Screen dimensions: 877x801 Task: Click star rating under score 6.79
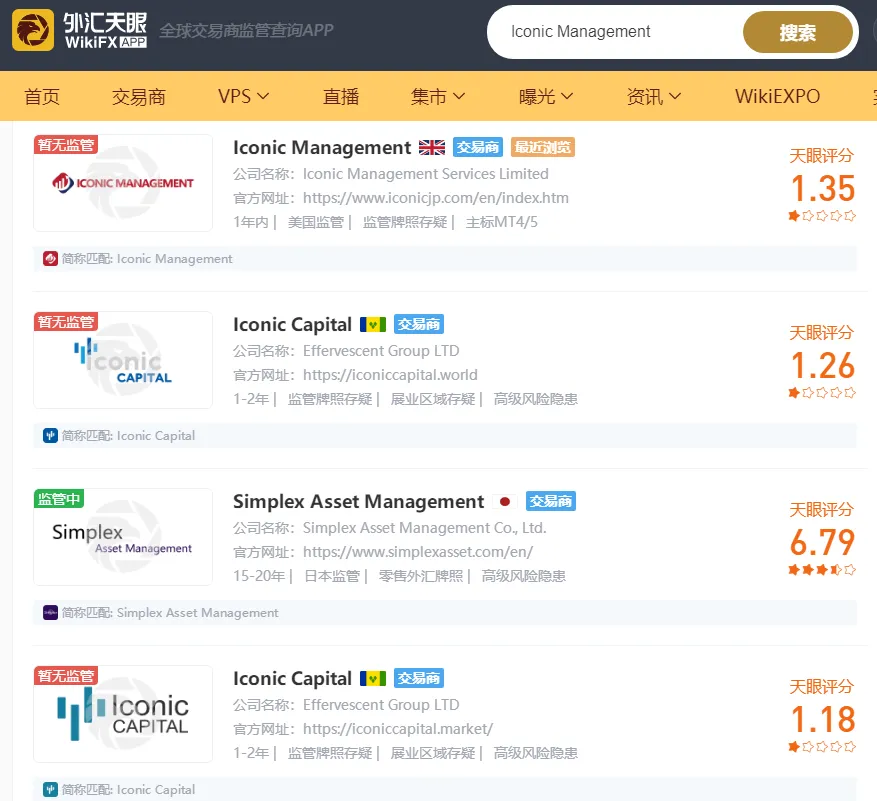pyautogui.click(x=822, y=570)
